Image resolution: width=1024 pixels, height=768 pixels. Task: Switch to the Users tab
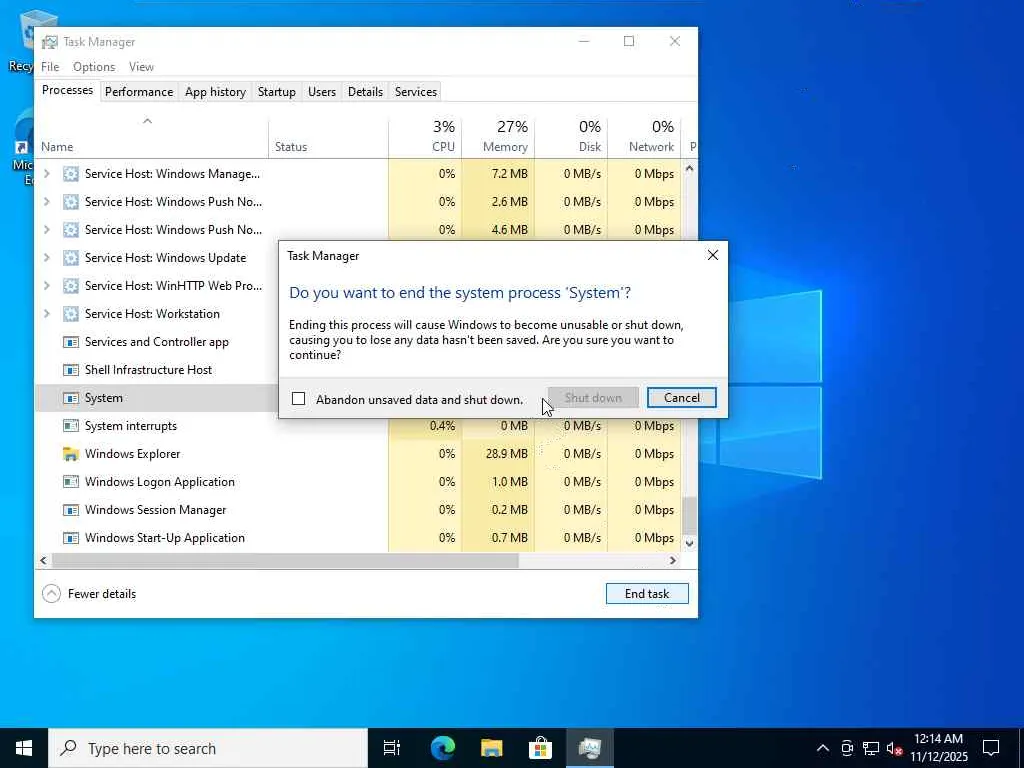322,92
